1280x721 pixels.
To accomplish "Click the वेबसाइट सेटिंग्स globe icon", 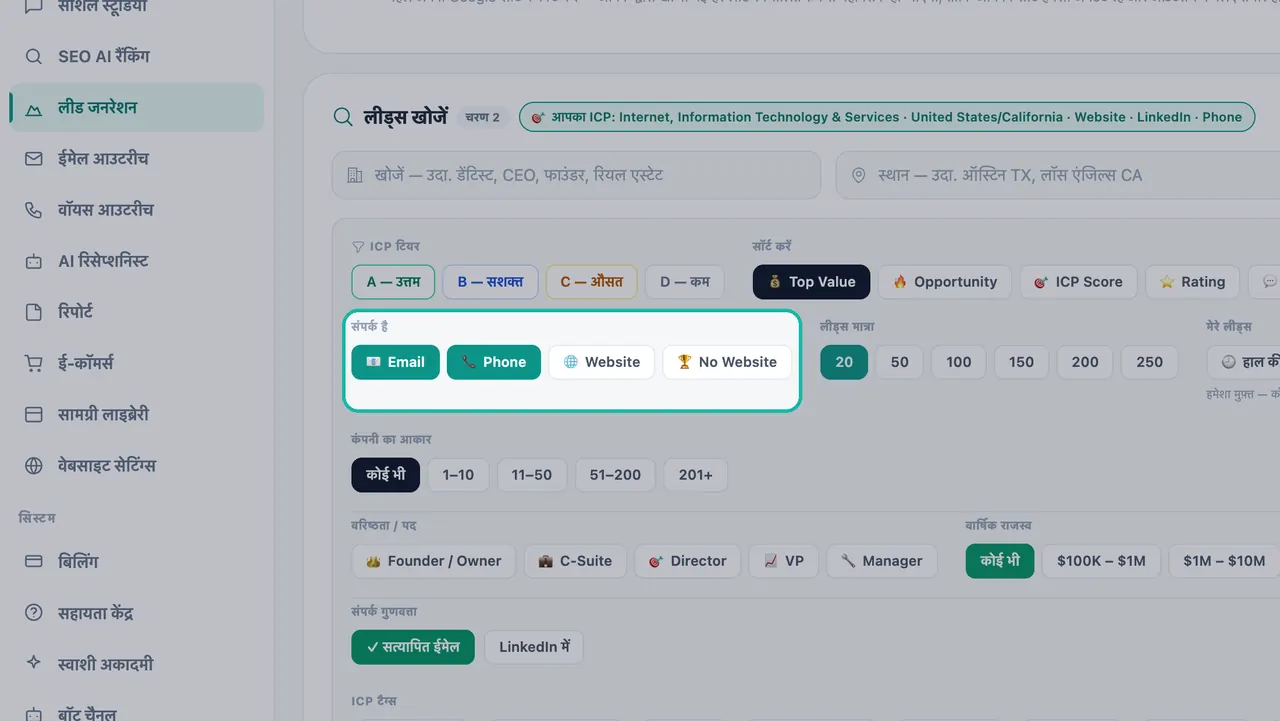I will point(34,465).
